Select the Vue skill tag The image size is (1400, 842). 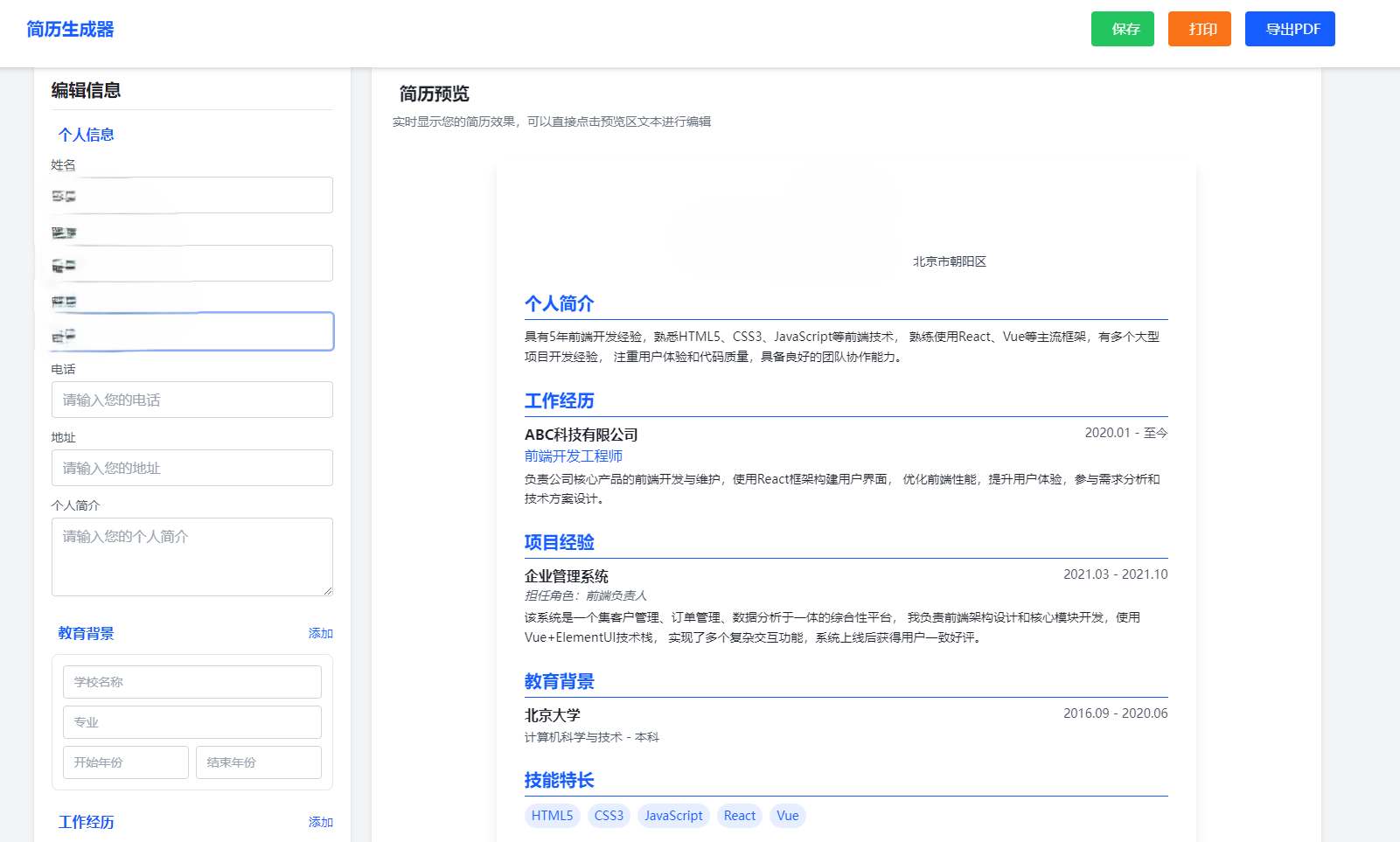pos(788,816)
